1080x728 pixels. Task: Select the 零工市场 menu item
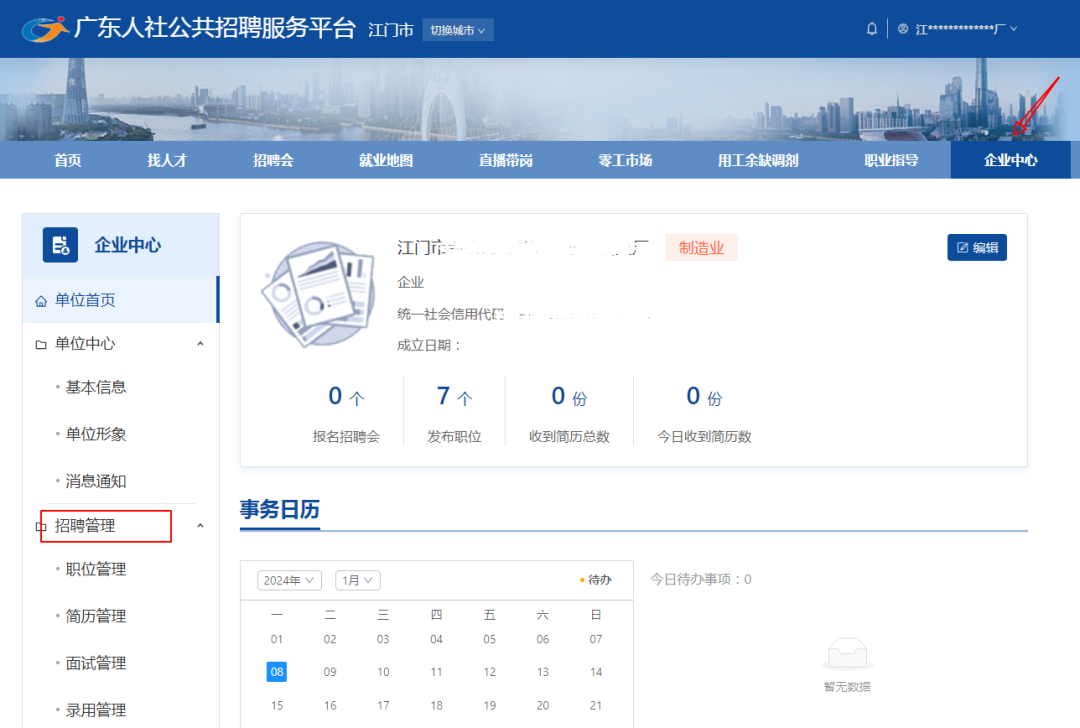624,159
